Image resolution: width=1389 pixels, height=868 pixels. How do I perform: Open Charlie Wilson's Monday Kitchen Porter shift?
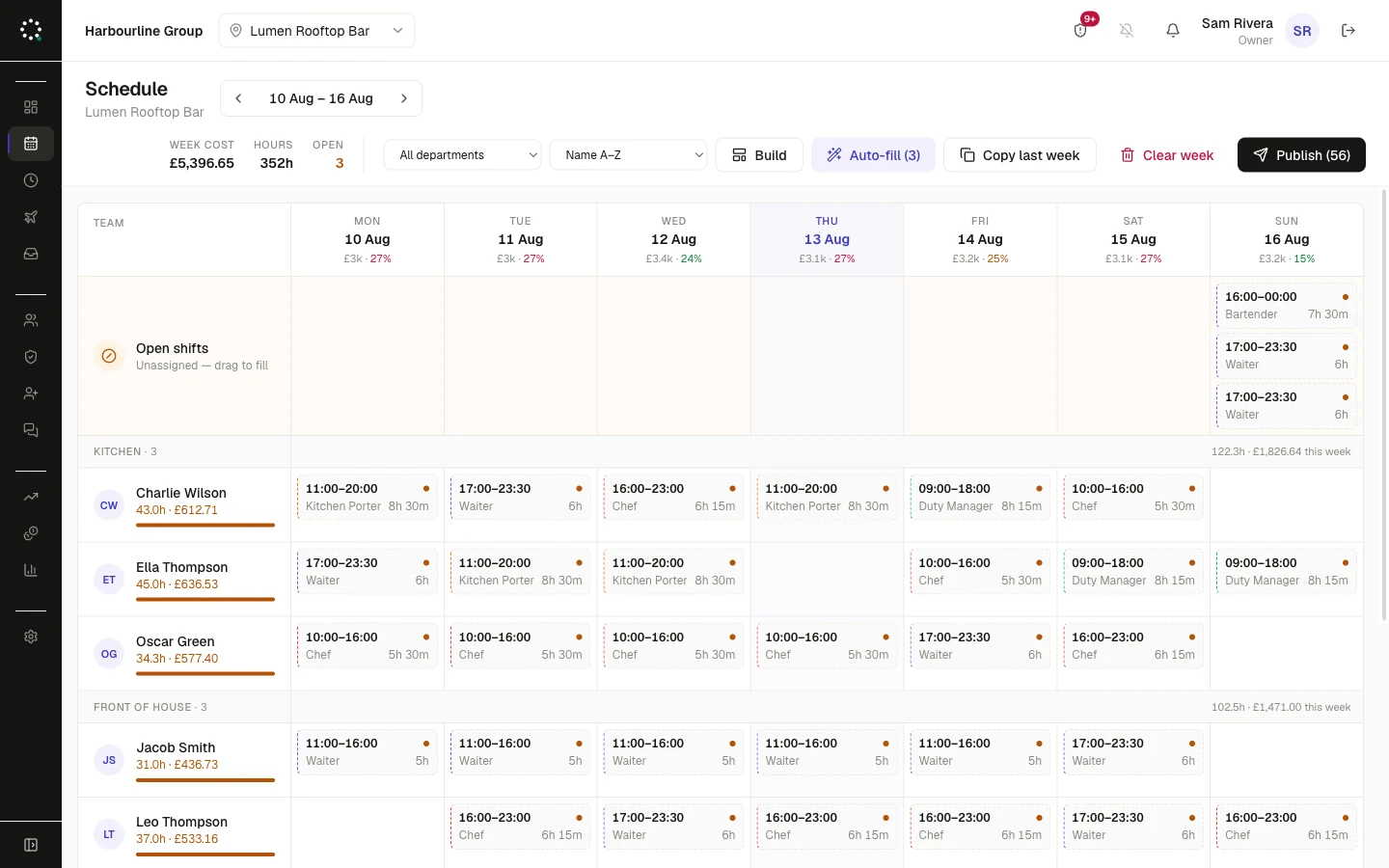coord(368,498)
